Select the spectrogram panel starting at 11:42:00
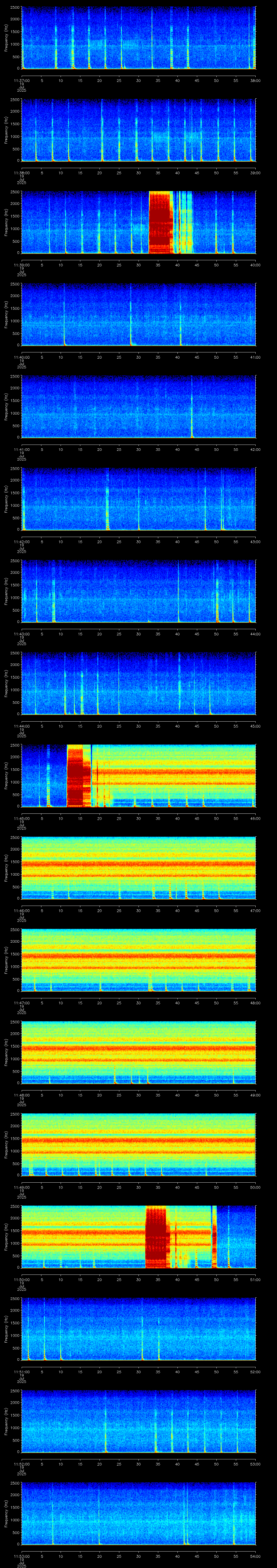The image size is (277, 1568). coord(139,499)
